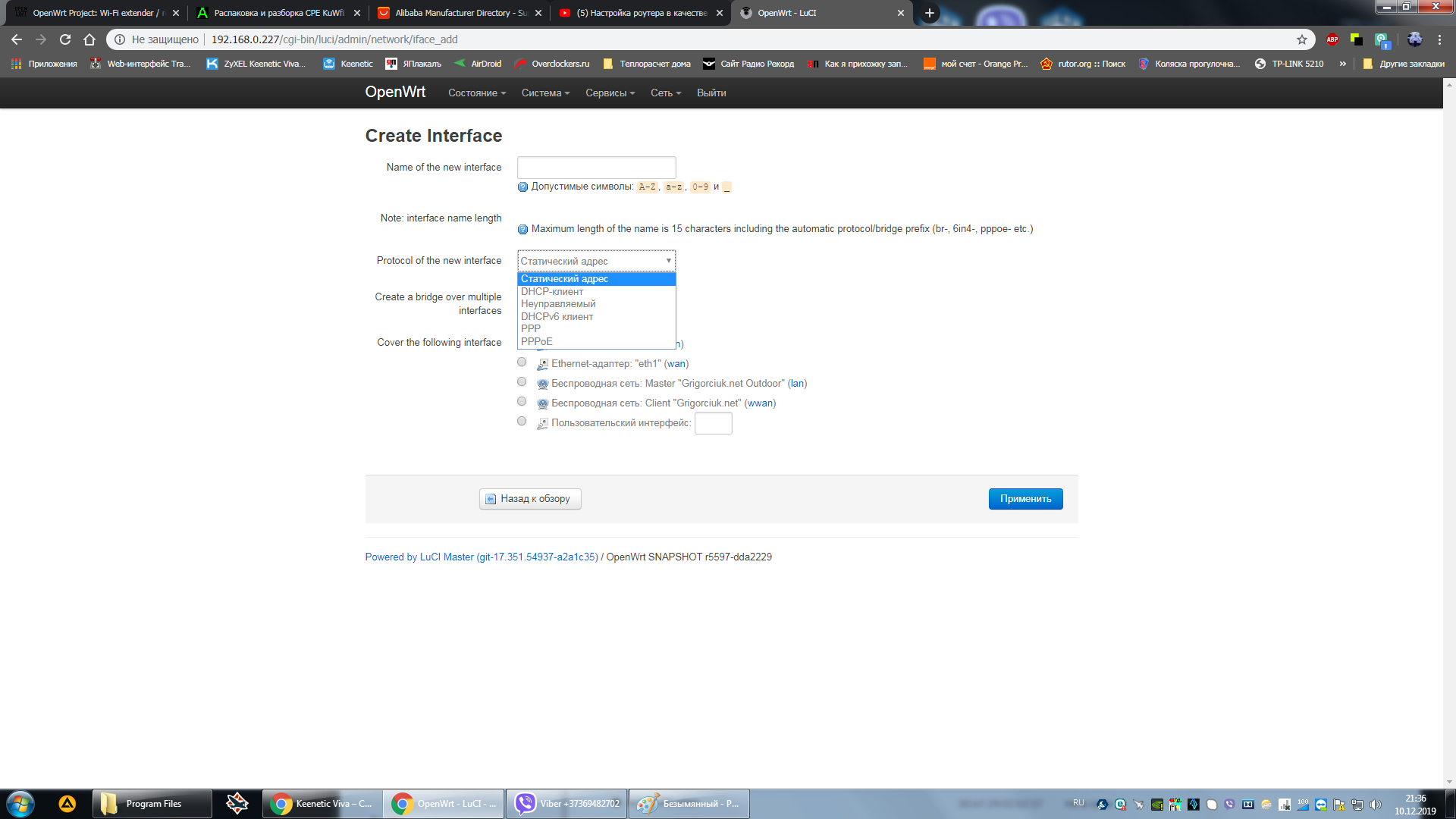Select Master Grigorciuk.net Outdoor wireless radio
Viewport: 1456px width, 819px height.
click(x=522, y=382)
